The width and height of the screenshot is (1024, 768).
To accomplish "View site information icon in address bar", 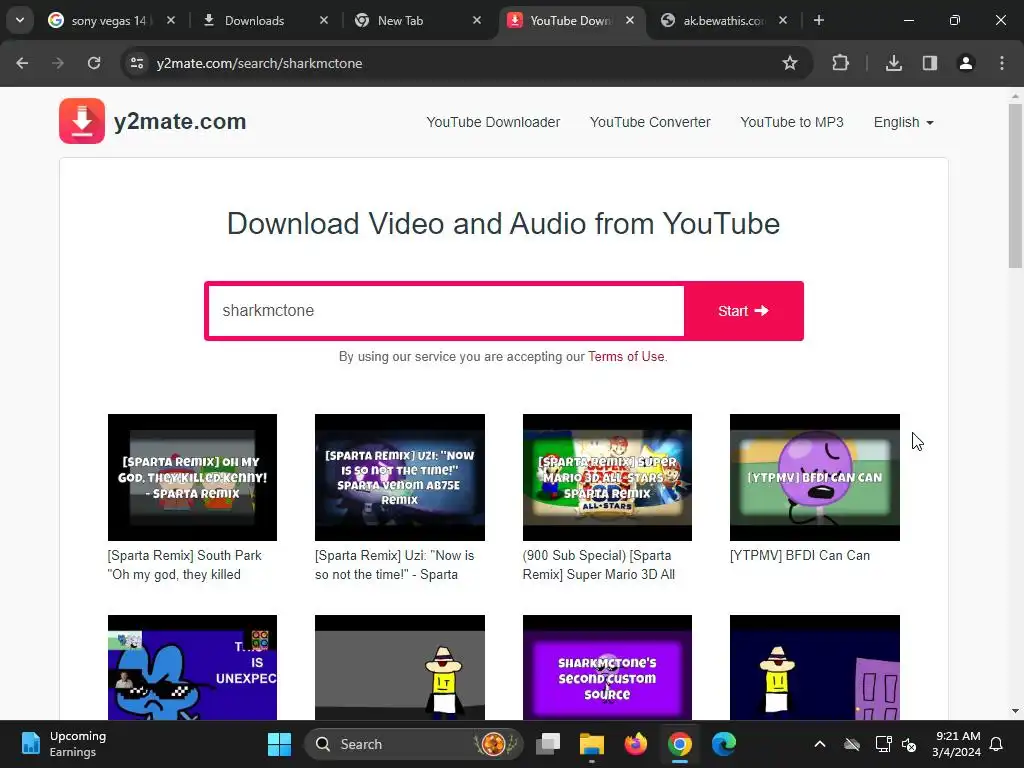I will pyautogui.click(x=136, y=63).
